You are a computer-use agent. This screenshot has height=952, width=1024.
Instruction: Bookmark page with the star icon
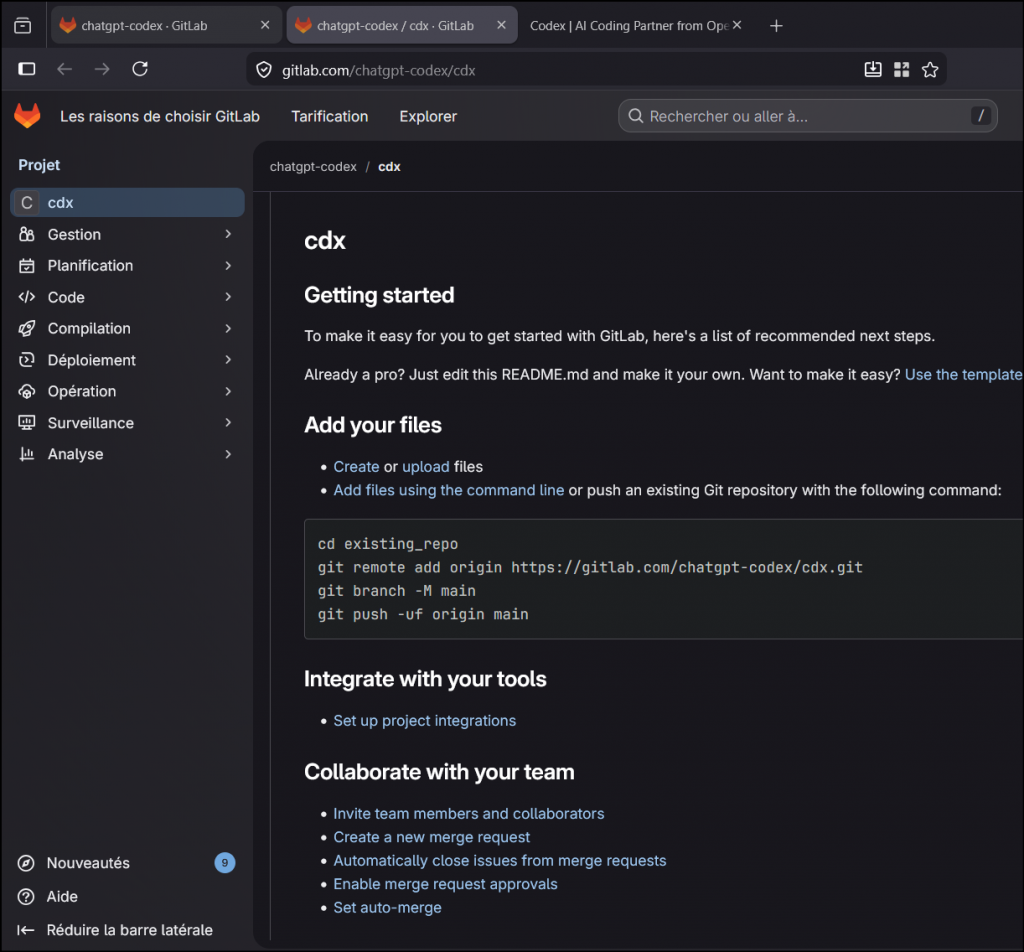930,69
